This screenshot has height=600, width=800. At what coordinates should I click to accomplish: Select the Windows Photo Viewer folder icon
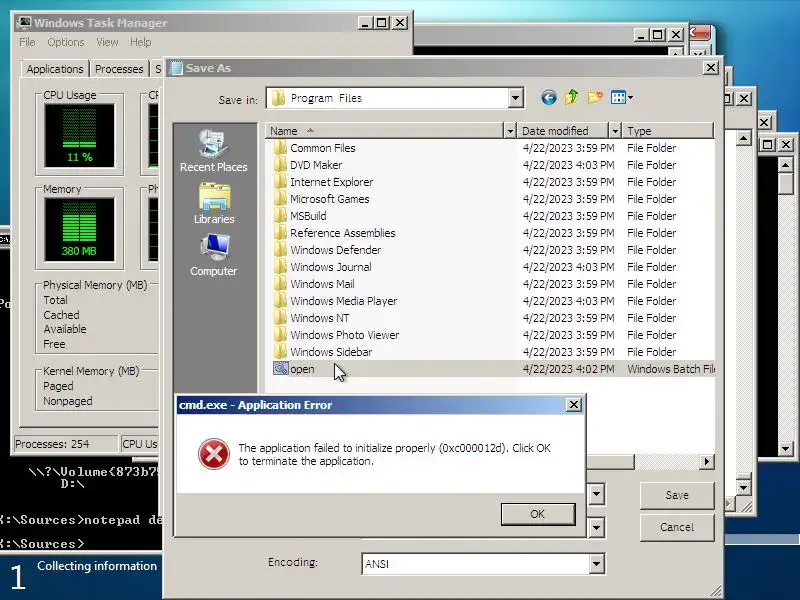280,335
